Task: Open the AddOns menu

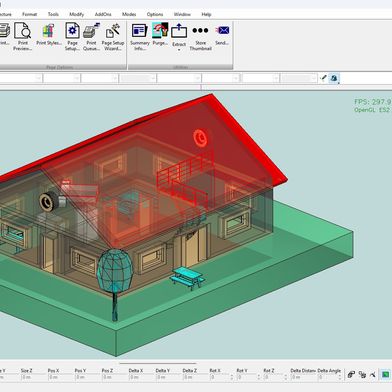Action: click(103, 14)
